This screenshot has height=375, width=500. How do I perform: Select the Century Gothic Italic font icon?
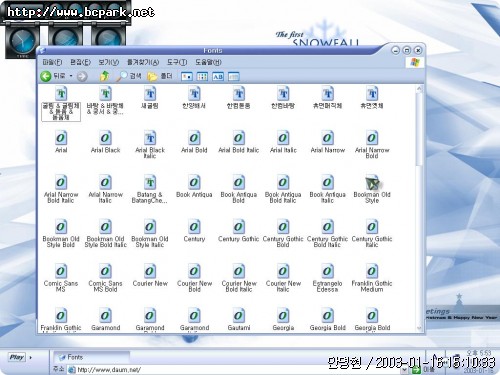tap(372, 227)
